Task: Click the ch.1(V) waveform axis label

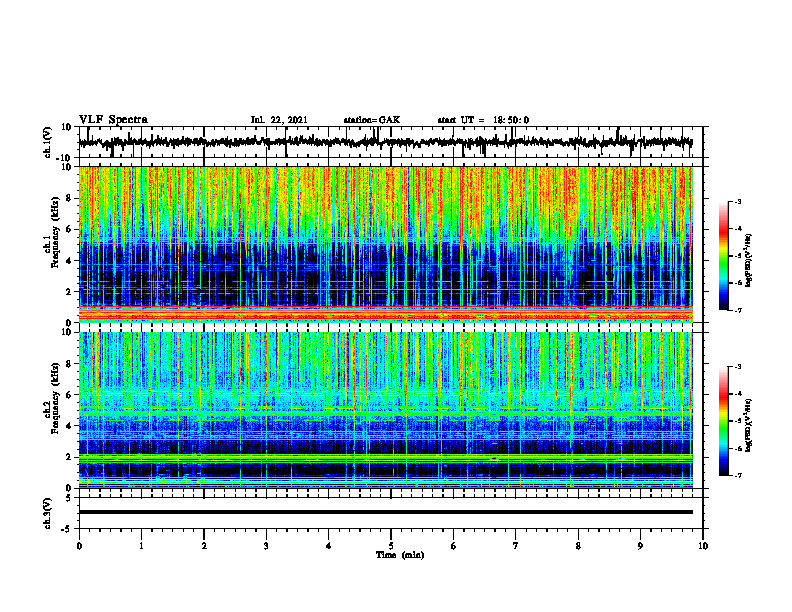Action: (48, 142)
